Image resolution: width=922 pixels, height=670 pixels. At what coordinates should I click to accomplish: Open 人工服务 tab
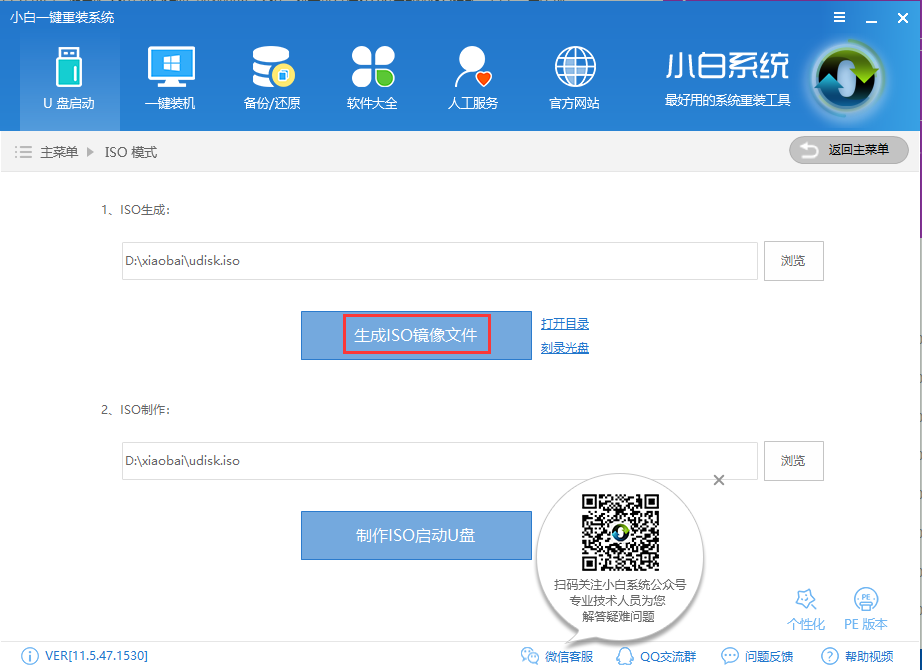(473, 78)
